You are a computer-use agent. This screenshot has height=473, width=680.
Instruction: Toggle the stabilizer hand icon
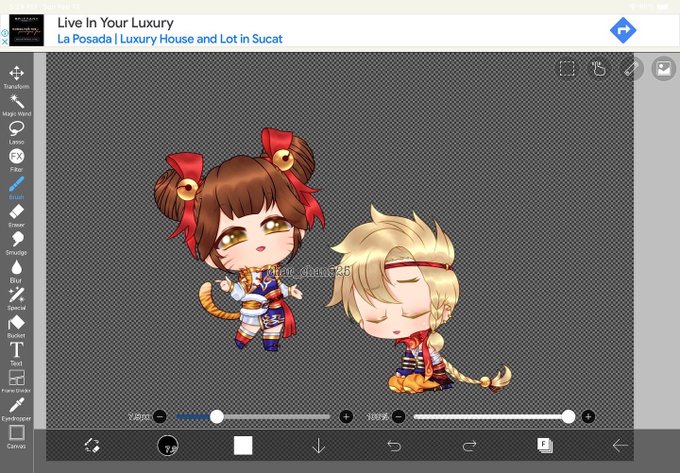(599, 69)
